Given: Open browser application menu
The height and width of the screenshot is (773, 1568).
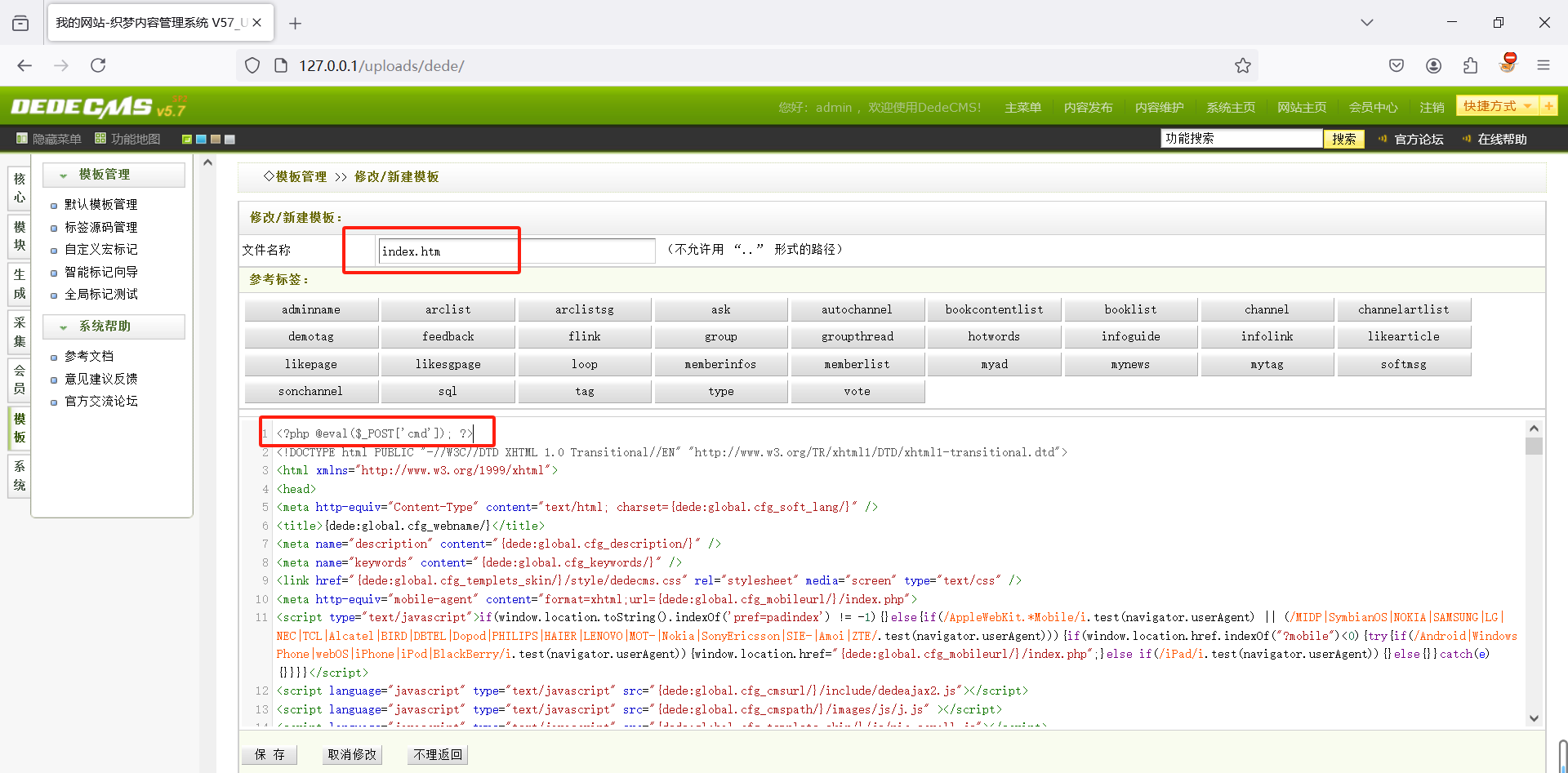Looking at the screenshot, I should [x=1543, y=65].
